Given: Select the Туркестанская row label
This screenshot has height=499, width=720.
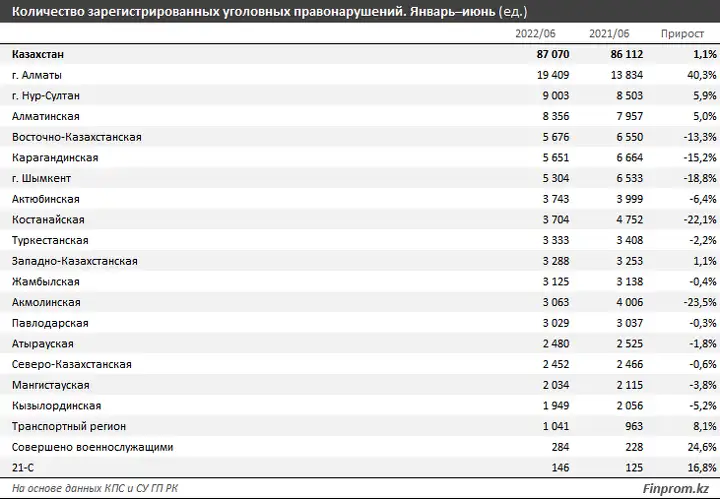Looking at the screenshot, I should (x=50, y=240).
